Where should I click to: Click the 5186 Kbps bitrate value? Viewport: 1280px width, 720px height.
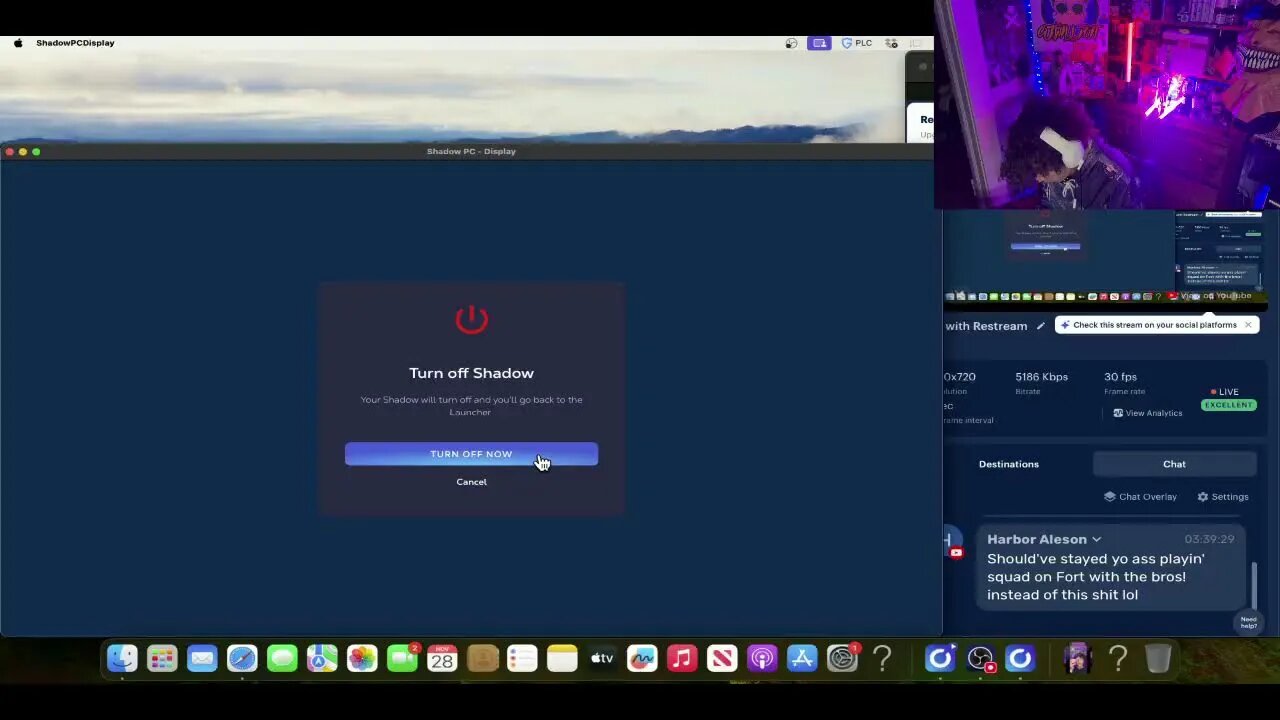(x=1041, y=377)
